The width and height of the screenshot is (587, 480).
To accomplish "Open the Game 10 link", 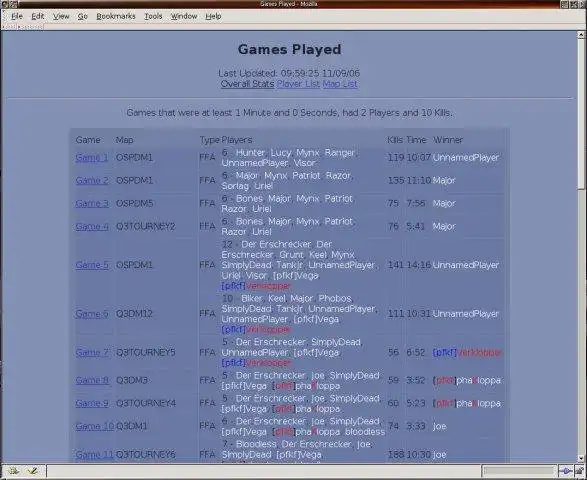I will coord(95,426).
